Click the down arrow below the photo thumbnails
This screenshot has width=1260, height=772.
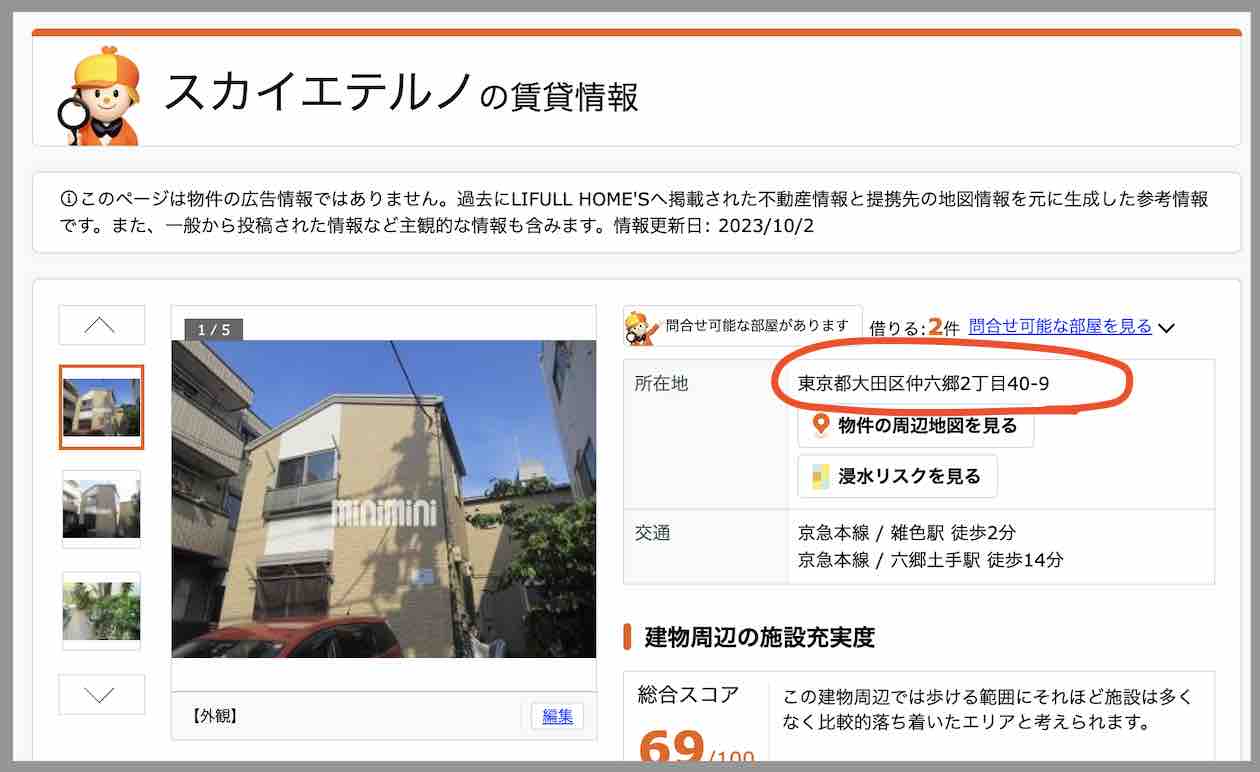100,694
